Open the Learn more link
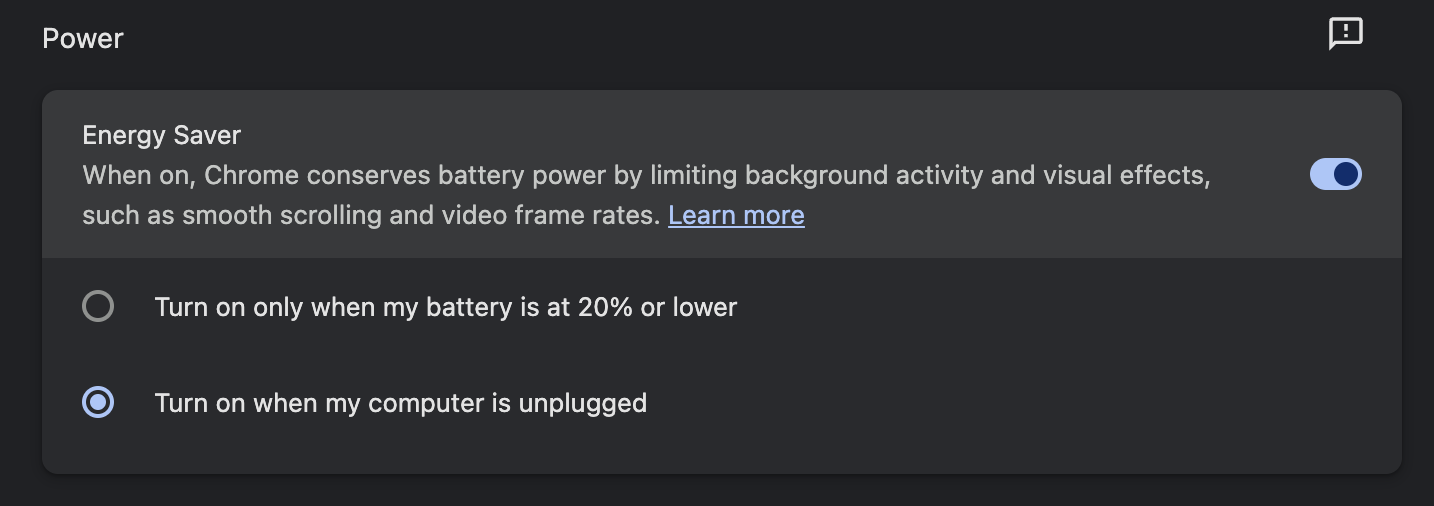Viewport: 1434px width, 506px height. click(736, 215)
